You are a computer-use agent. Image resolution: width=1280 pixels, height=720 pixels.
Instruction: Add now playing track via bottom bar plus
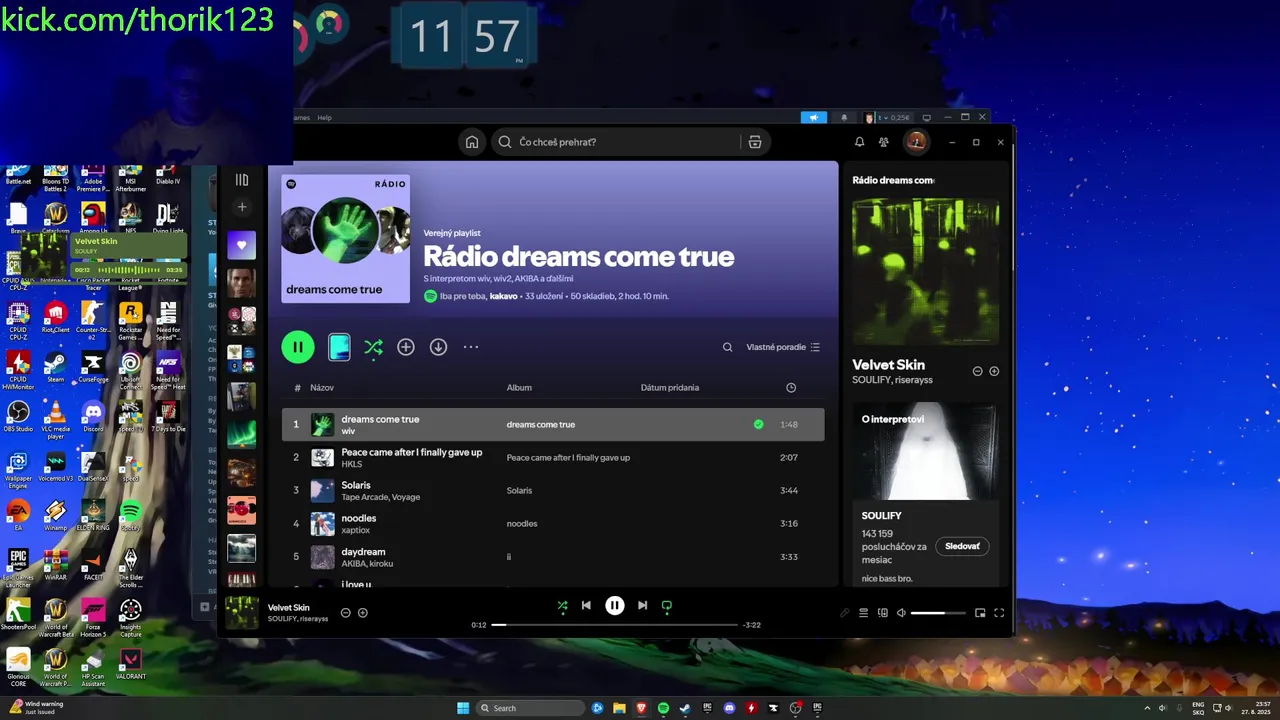(x=363, y=613)
